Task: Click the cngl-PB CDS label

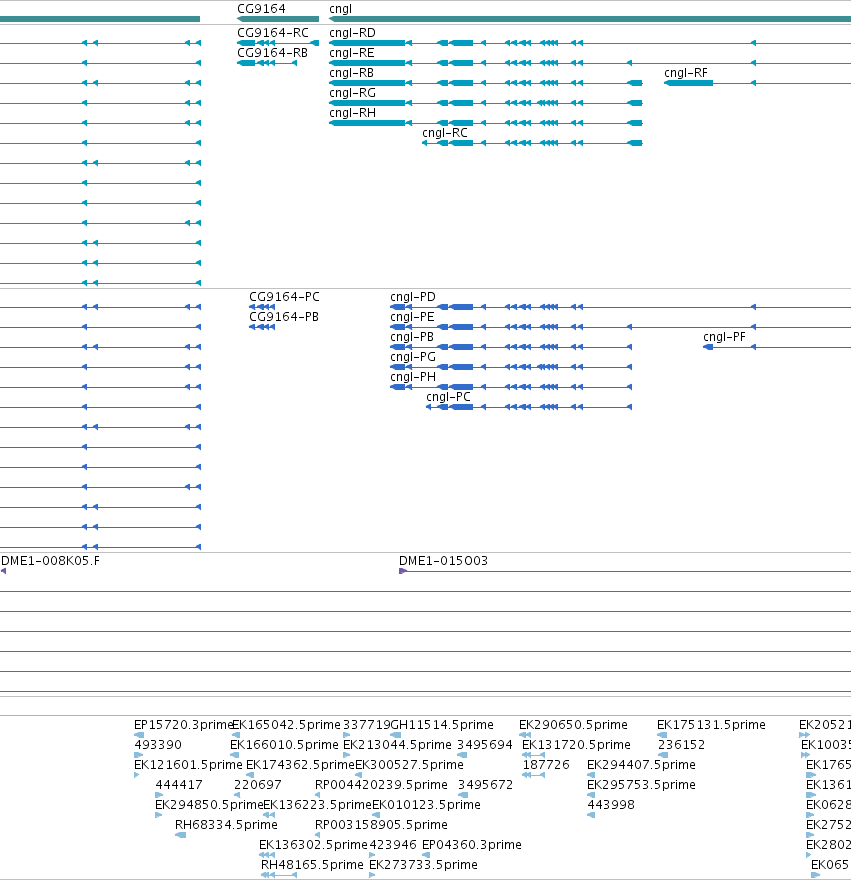Action: coord(412,337)
